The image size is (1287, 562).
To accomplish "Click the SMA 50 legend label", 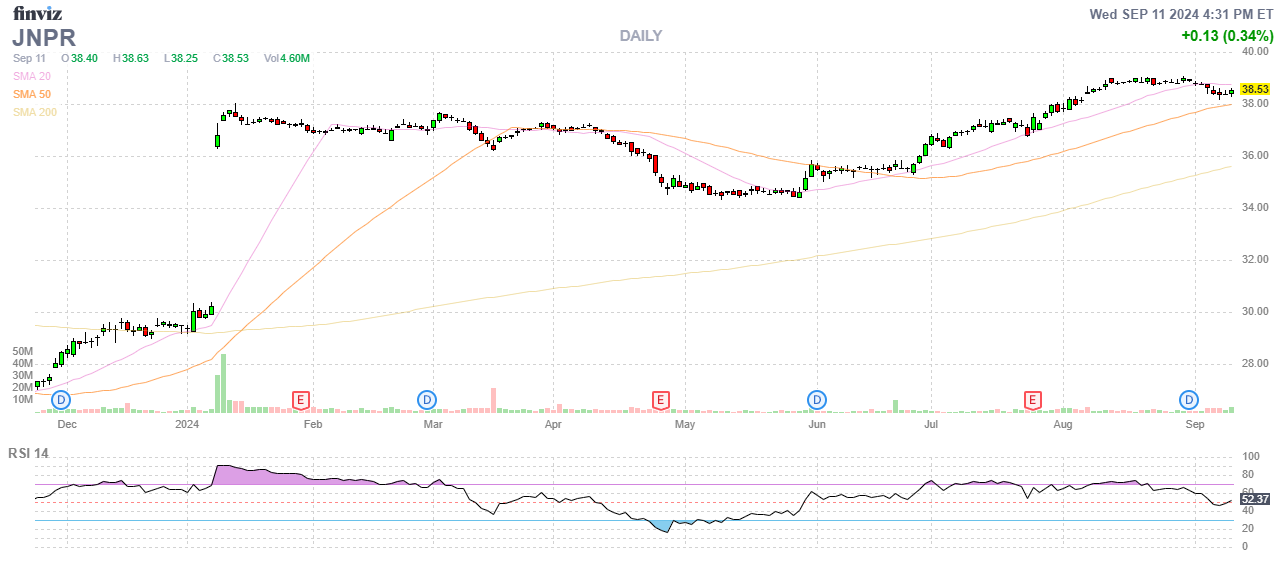I will [x=31, y=94].
